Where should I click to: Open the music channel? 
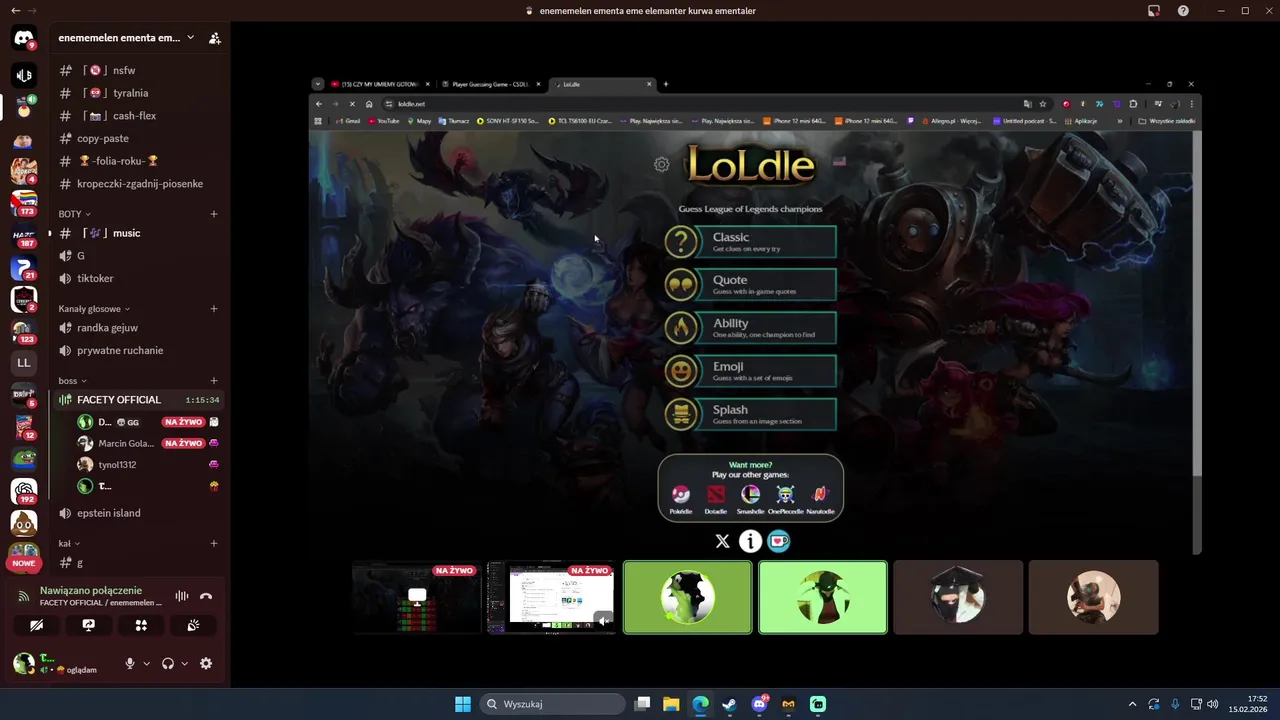click(x=140, y=233)
